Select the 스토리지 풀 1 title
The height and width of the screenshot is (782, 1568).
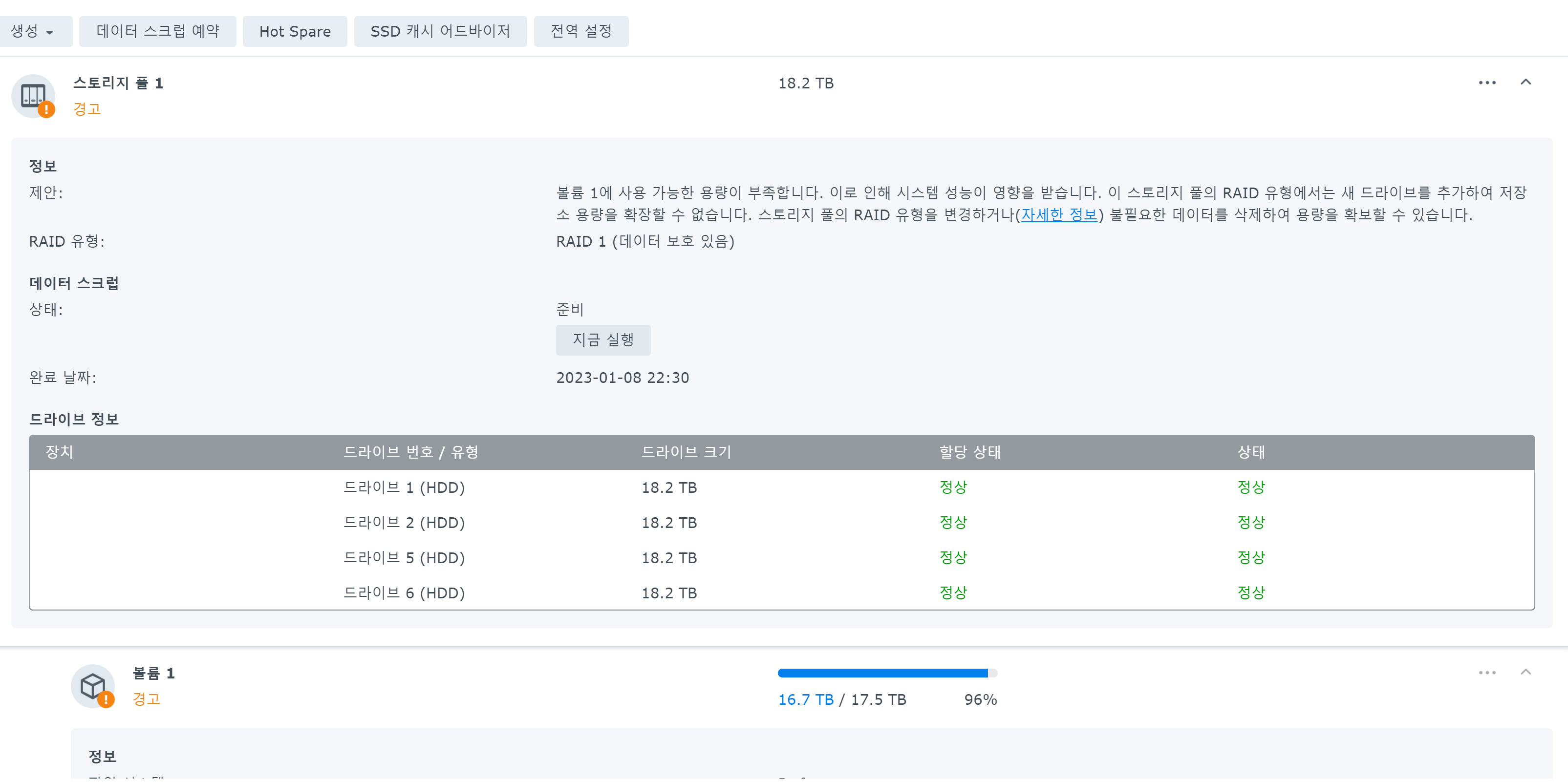click(x=118, y=83)
